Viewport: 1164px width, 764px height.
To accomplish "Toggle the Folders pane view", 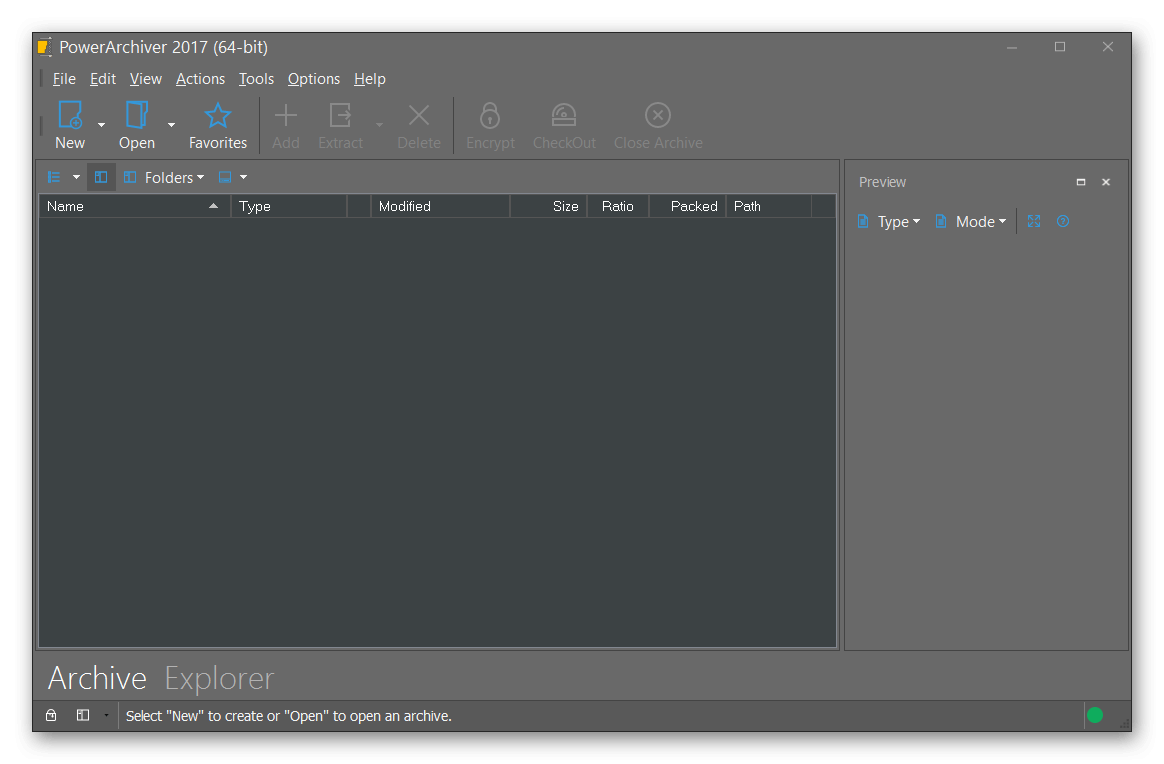I will [164, 177].
